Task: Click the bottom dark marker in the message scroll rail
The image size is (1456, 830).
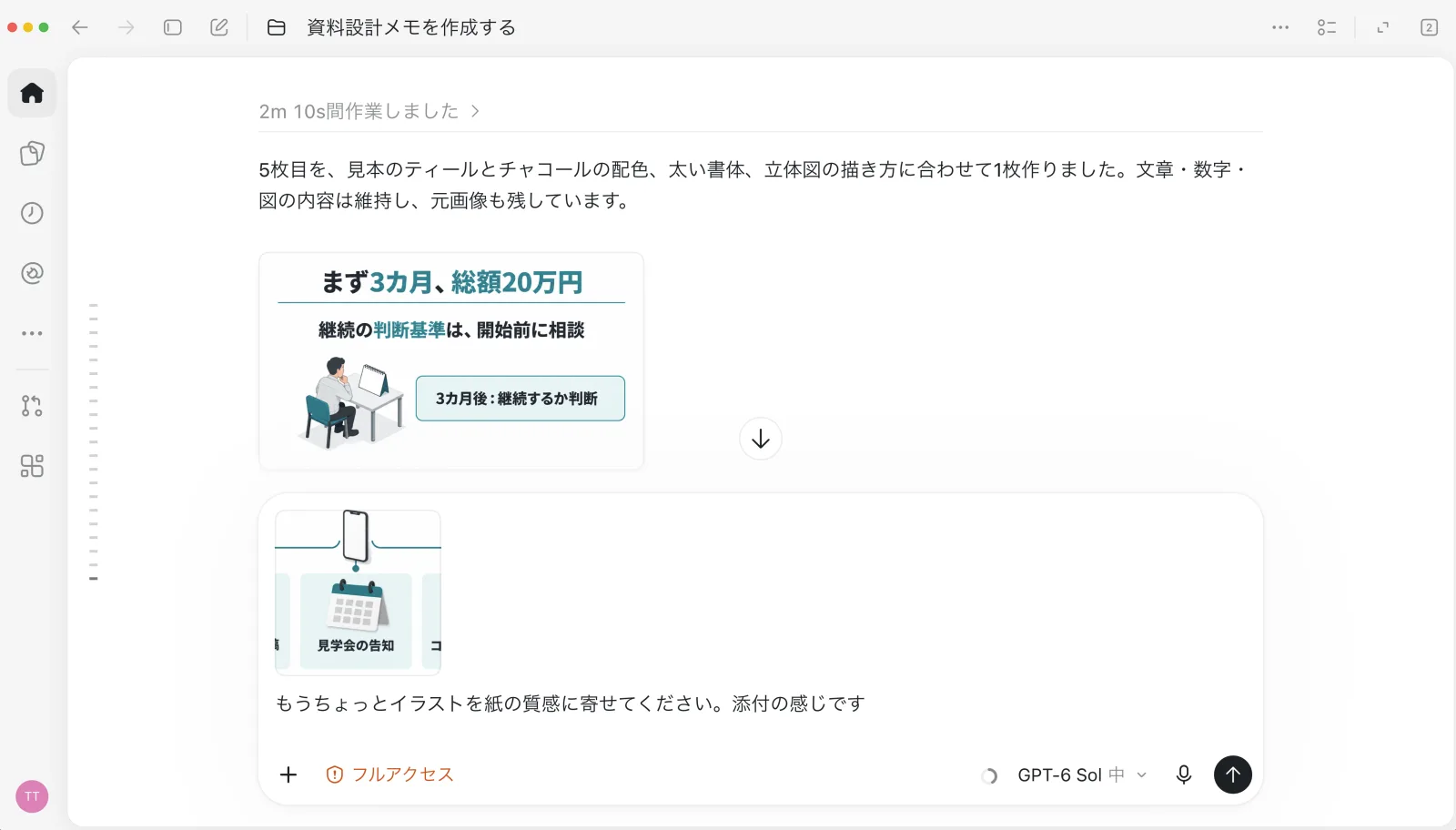Action: (x=94, y=579)
